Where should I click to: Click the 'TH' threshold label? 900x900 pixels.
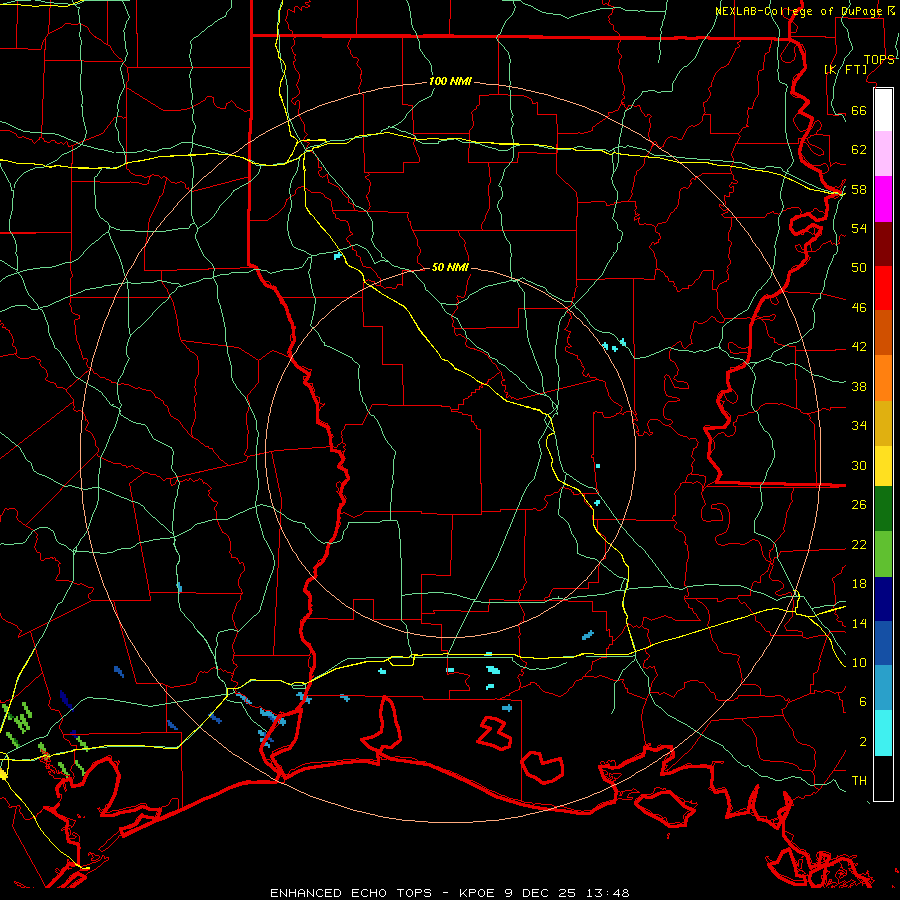[859, 781]
